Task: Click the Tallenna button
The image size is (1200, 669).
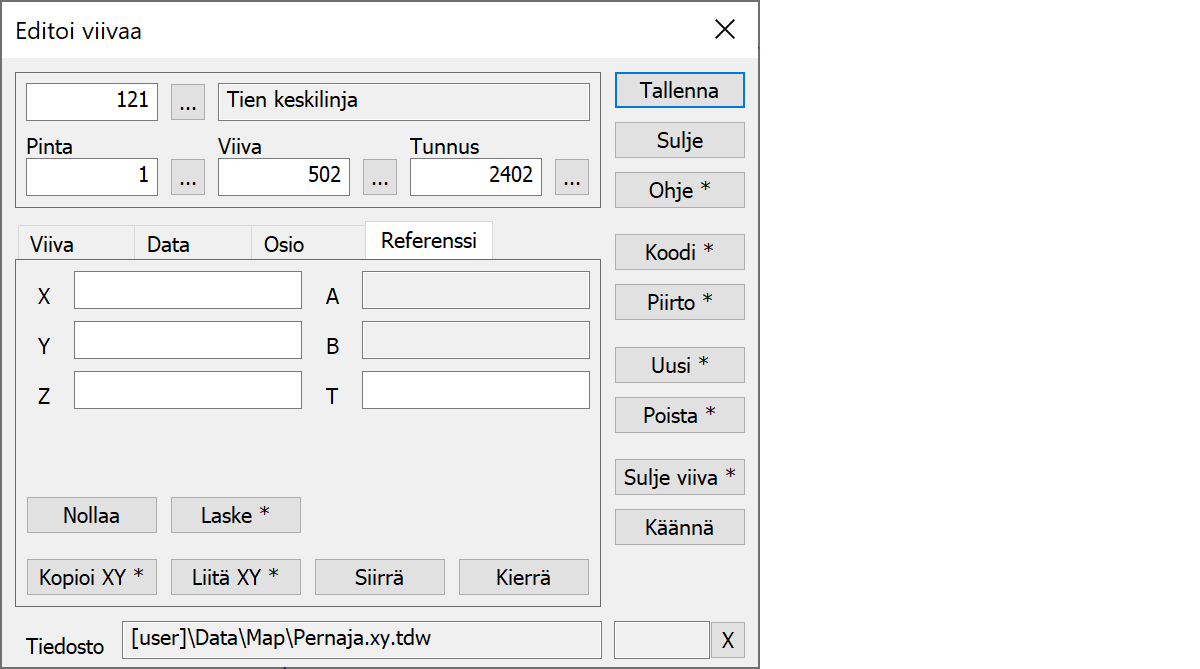Action: point(680,90)
